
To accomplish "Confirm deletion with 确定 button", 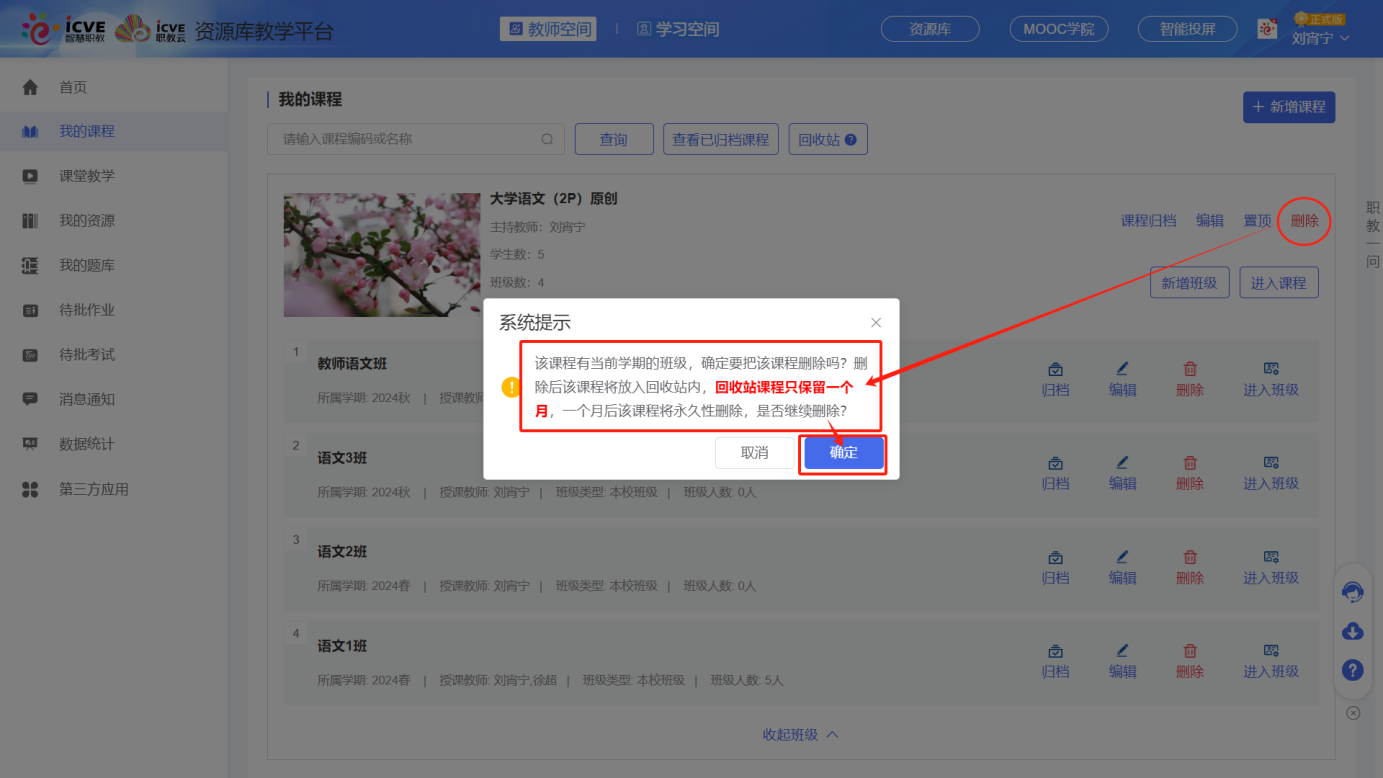I will point(843,453).
